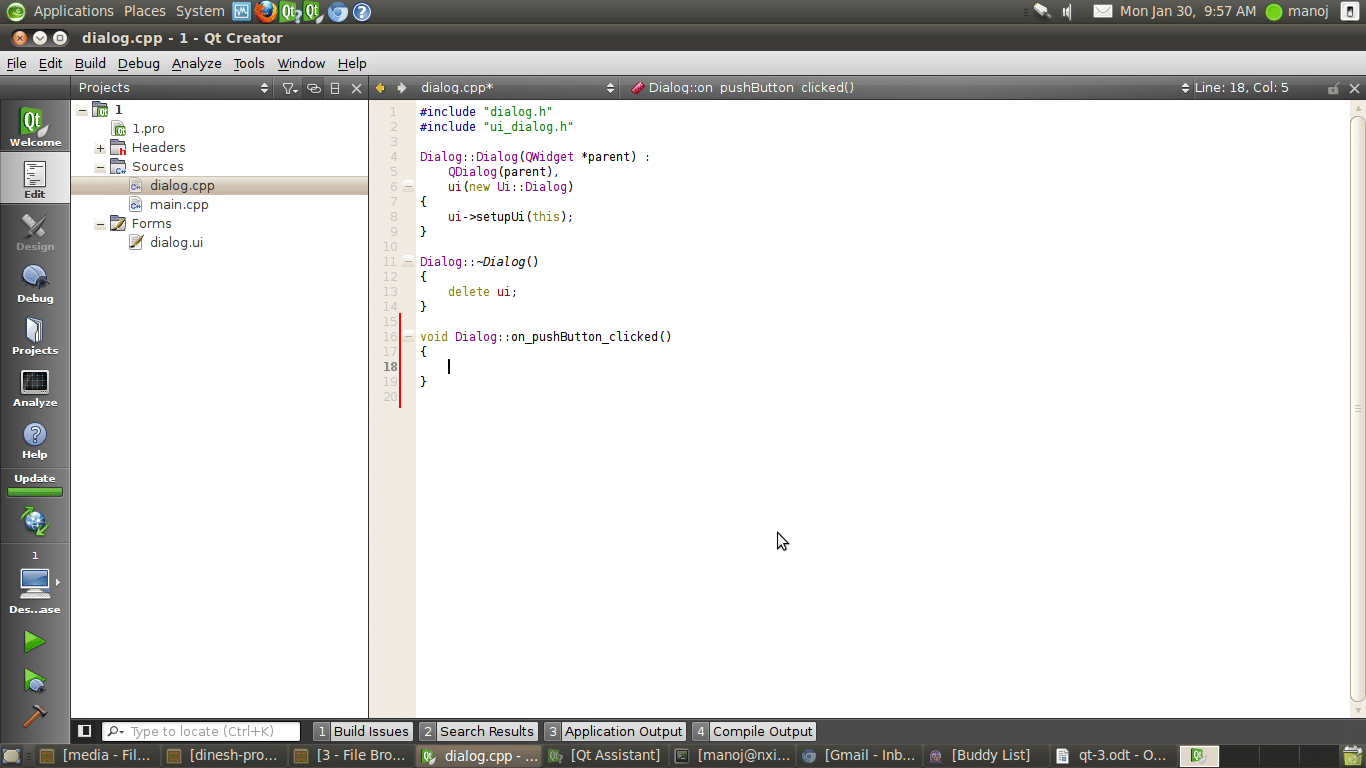Click the Update globe icon
This screenshot has height=768, width=1366.
pyautogui.click(x=35, y=521)
